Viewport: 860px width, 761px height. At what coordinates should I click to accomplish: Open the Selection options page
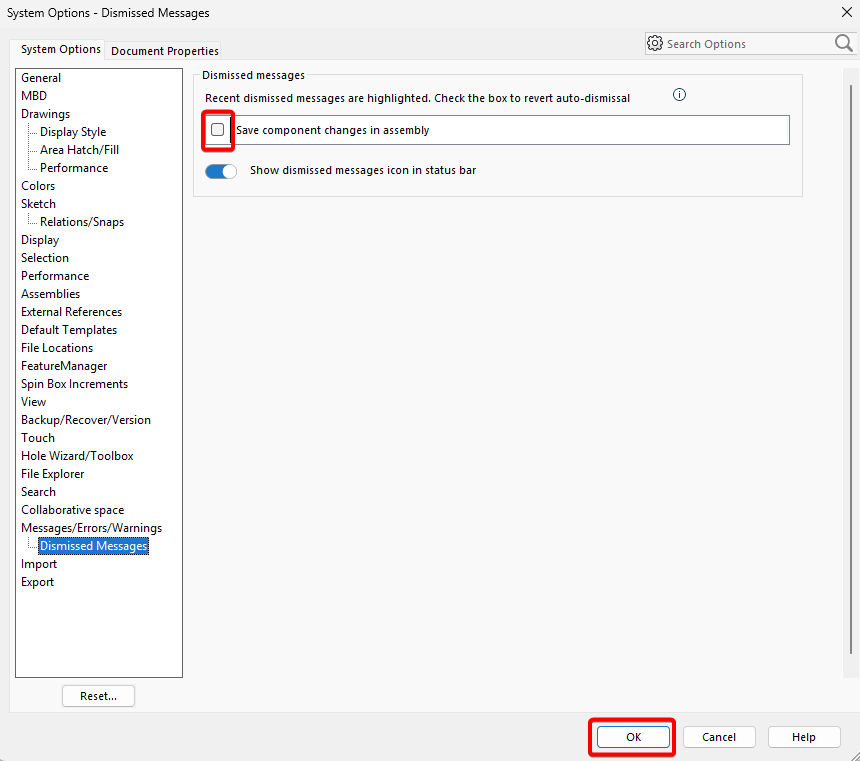coord(45,258)
